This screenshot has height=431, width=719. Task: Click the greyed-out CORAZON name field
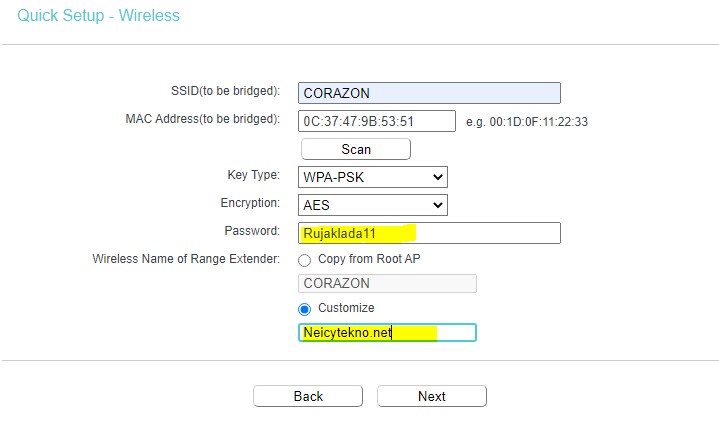(387, 283)
